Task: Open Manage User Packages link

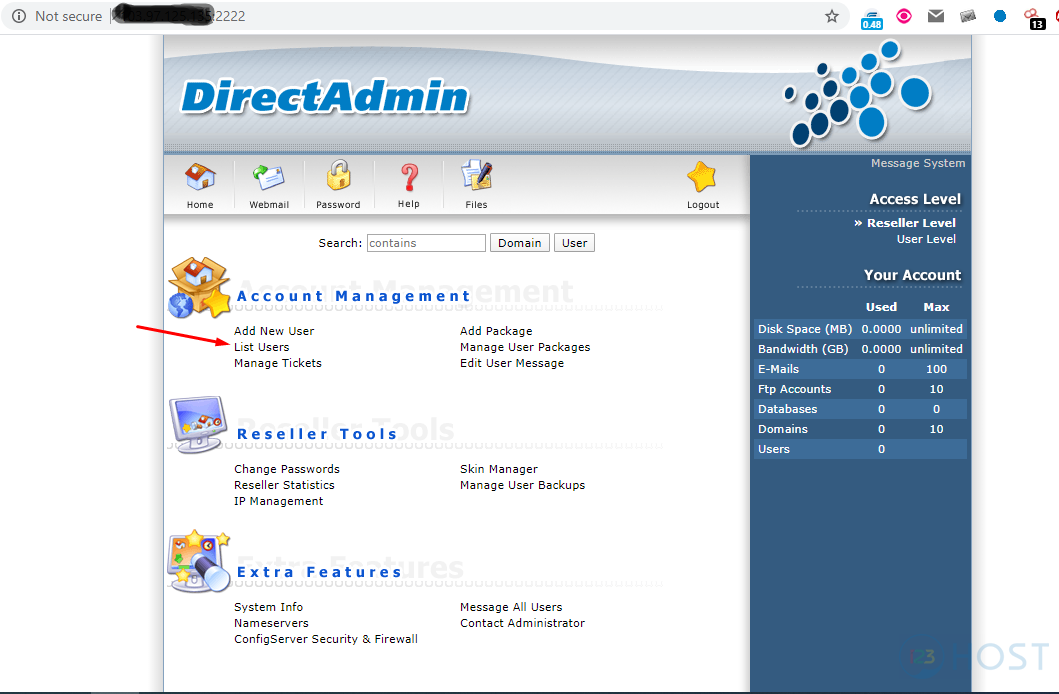Action: (x=525, y=347)
